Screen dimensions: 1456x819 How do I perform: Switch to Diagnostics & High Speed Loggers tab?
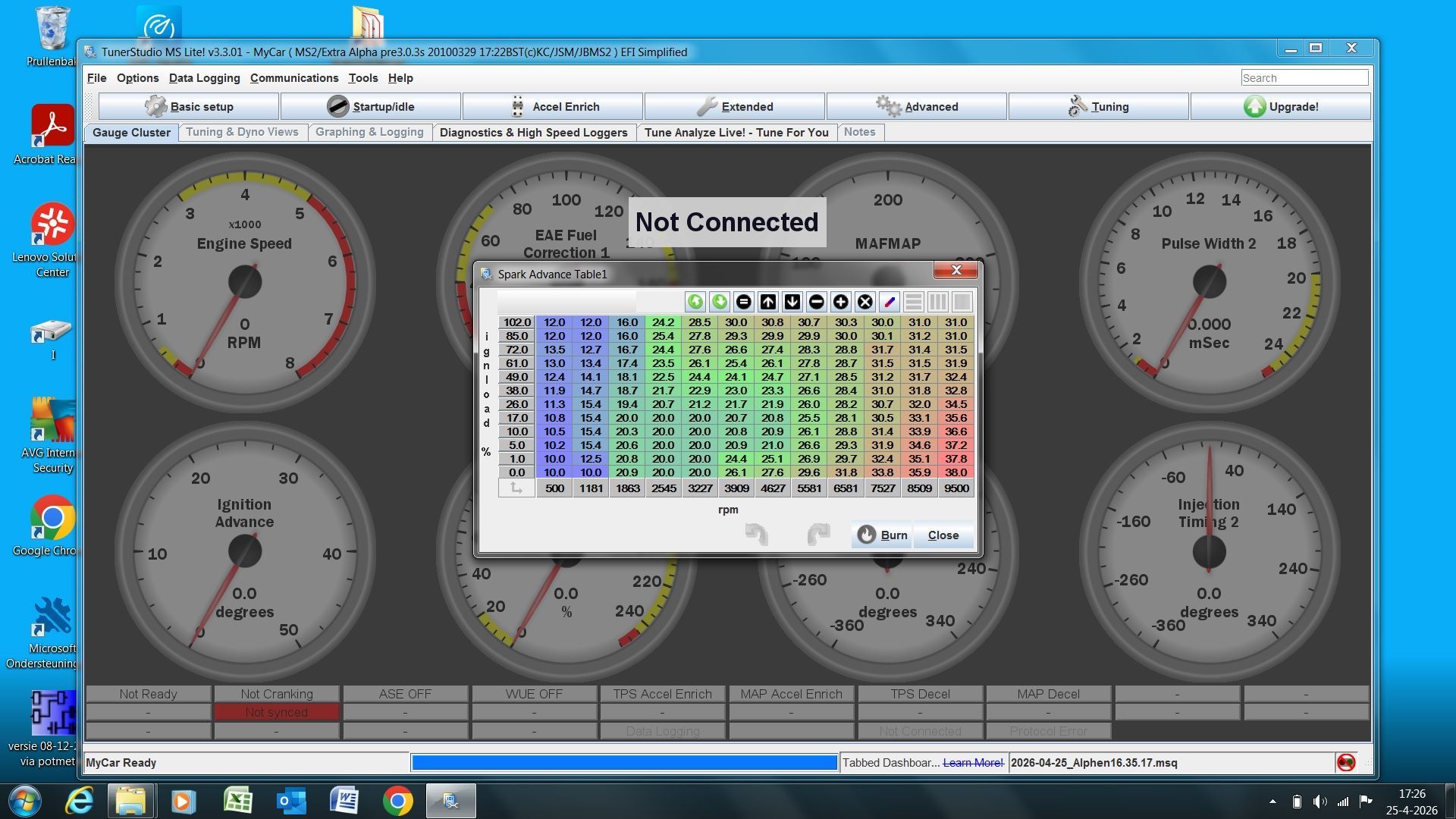533,132
